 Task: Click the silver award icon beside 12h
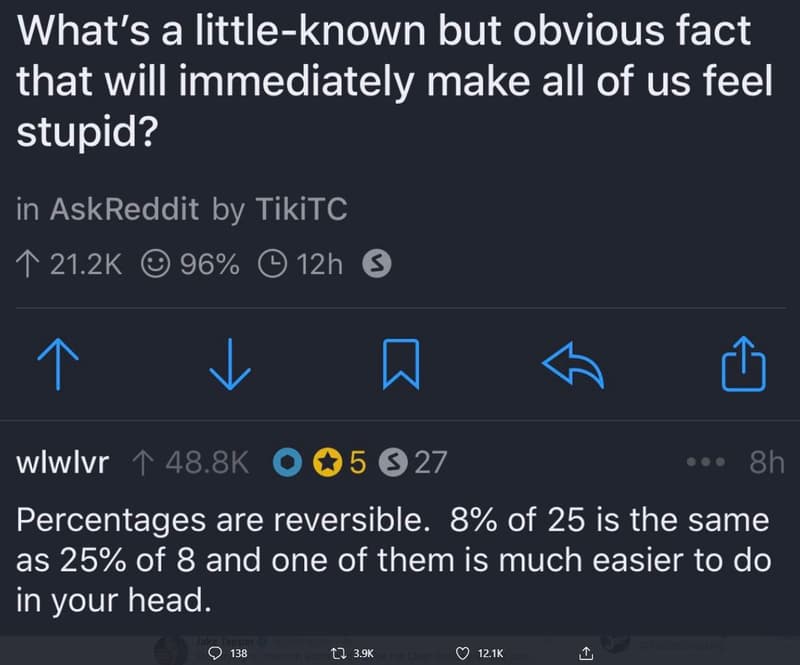(377, 263)
